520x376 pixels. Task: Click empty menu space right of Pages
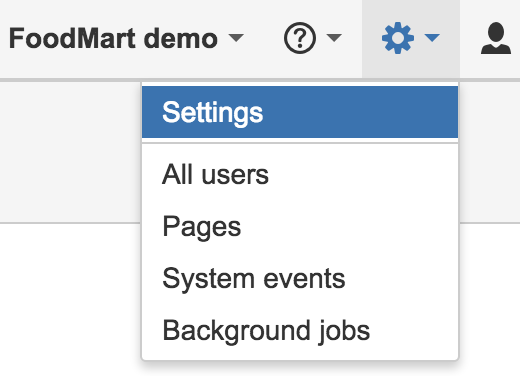[x=349, y=226]
